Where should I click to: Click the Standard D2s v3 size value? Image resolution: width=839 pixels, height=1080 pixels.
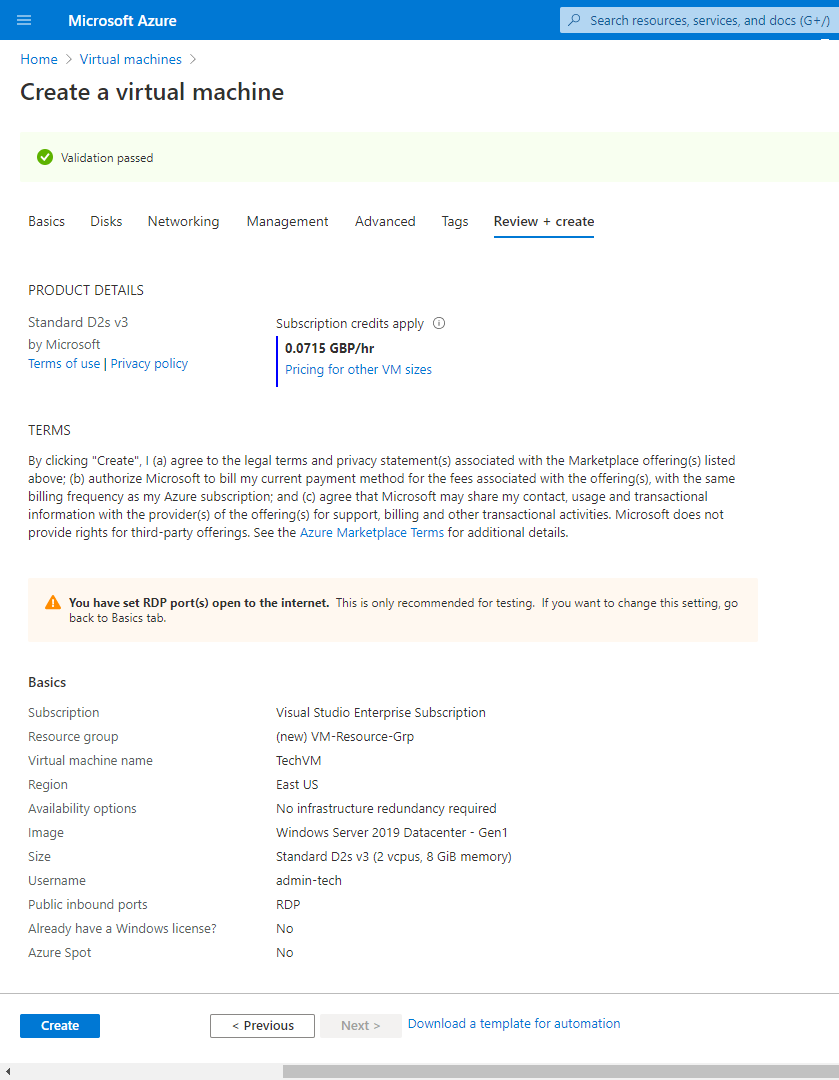coord(394,856)
